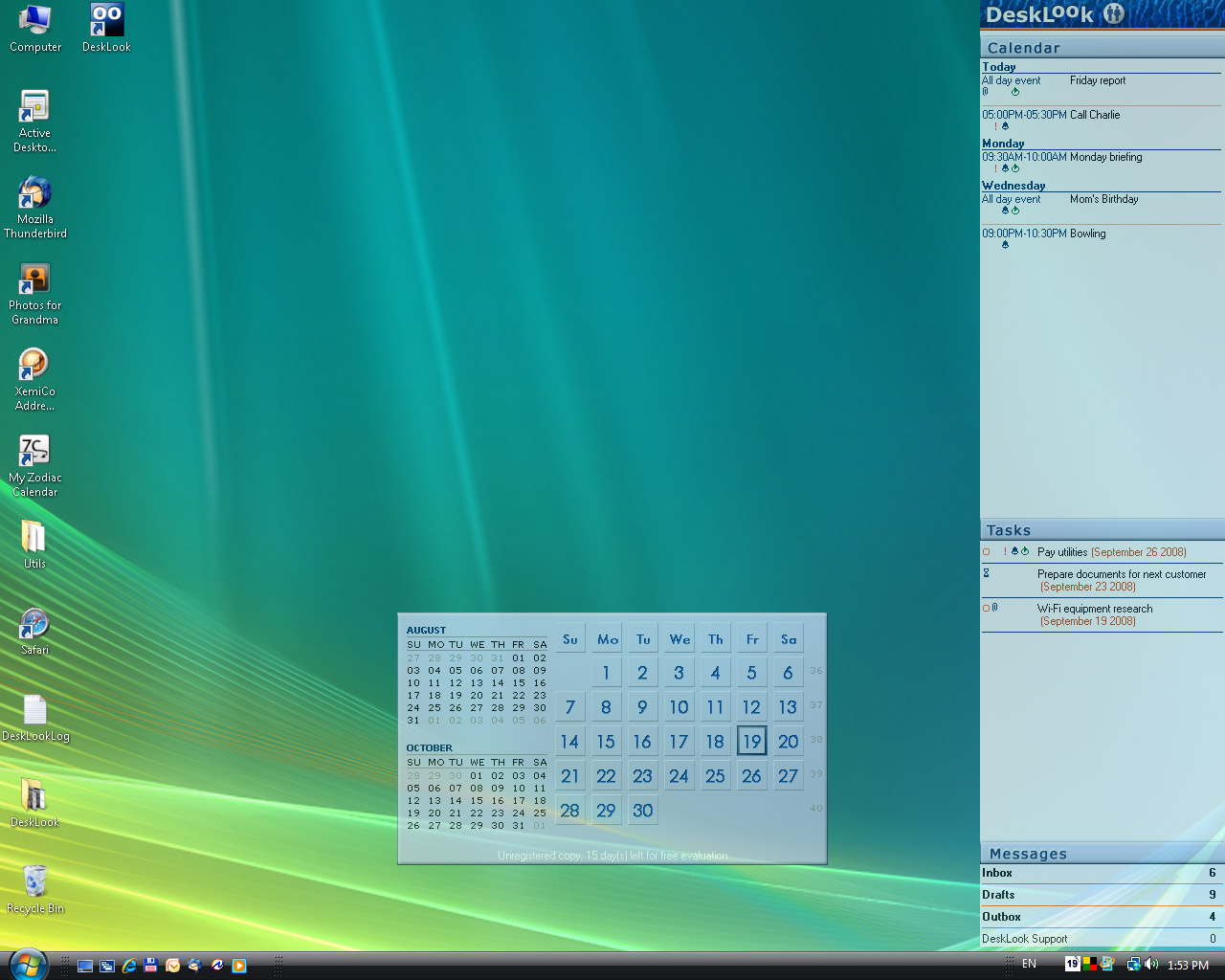Open the Recycle Bin
The height and width of the screenshot is (980, 1225).
coord(35,889)
